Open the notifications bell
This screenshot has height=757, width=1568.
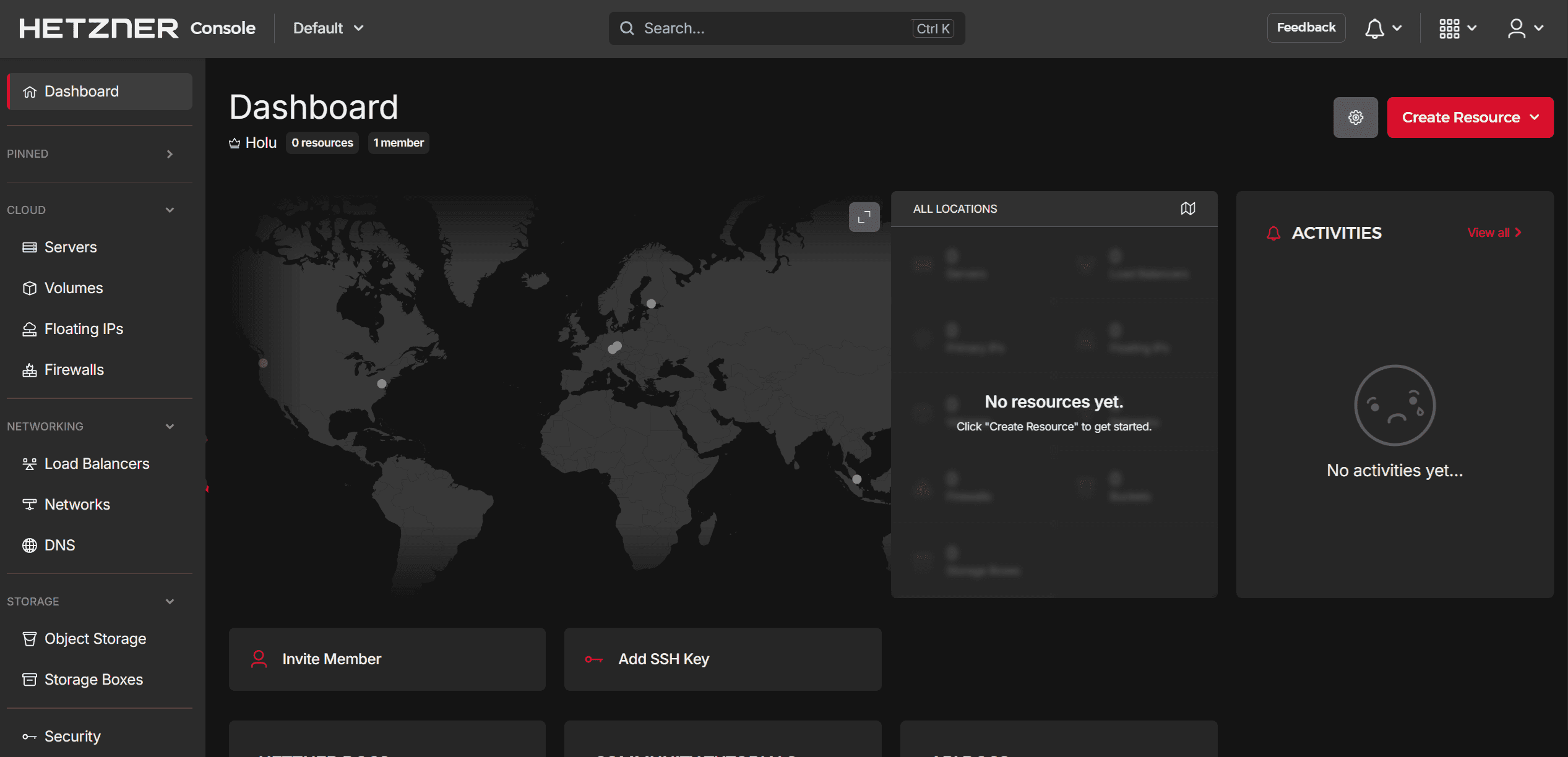point(1375,28)
